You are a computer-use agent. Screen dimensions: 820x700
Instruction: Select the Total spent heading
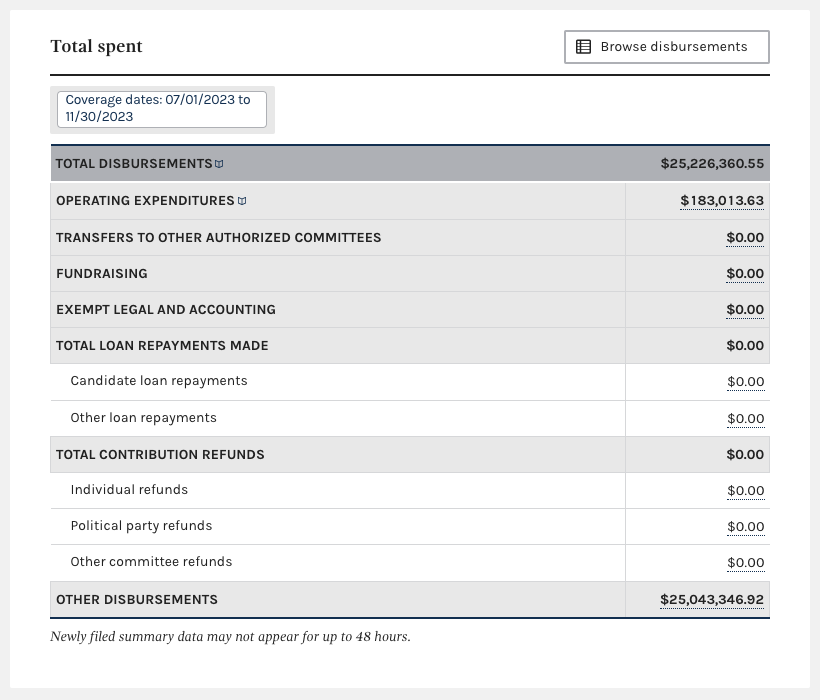coord(96,47)
